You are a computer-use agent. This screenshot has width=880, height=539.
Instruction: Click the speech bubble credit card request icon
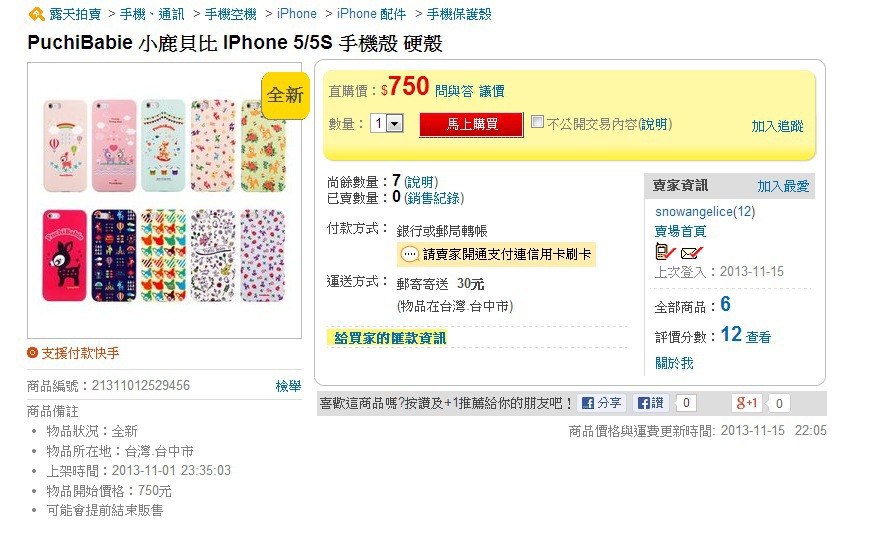(409, 254)
